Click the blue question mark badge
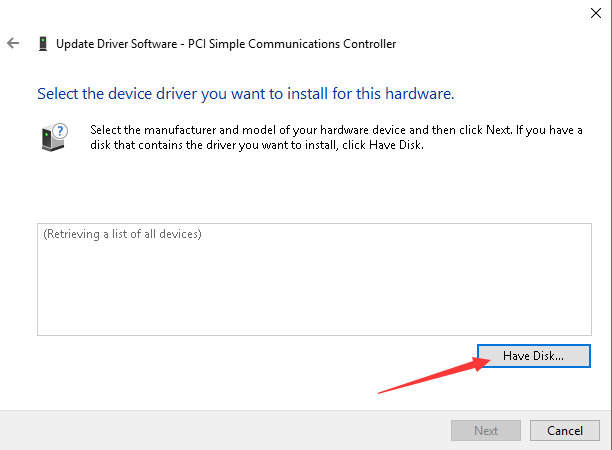Screen dimensions: 612x450 pyautogui.click(x=60, y=131)
